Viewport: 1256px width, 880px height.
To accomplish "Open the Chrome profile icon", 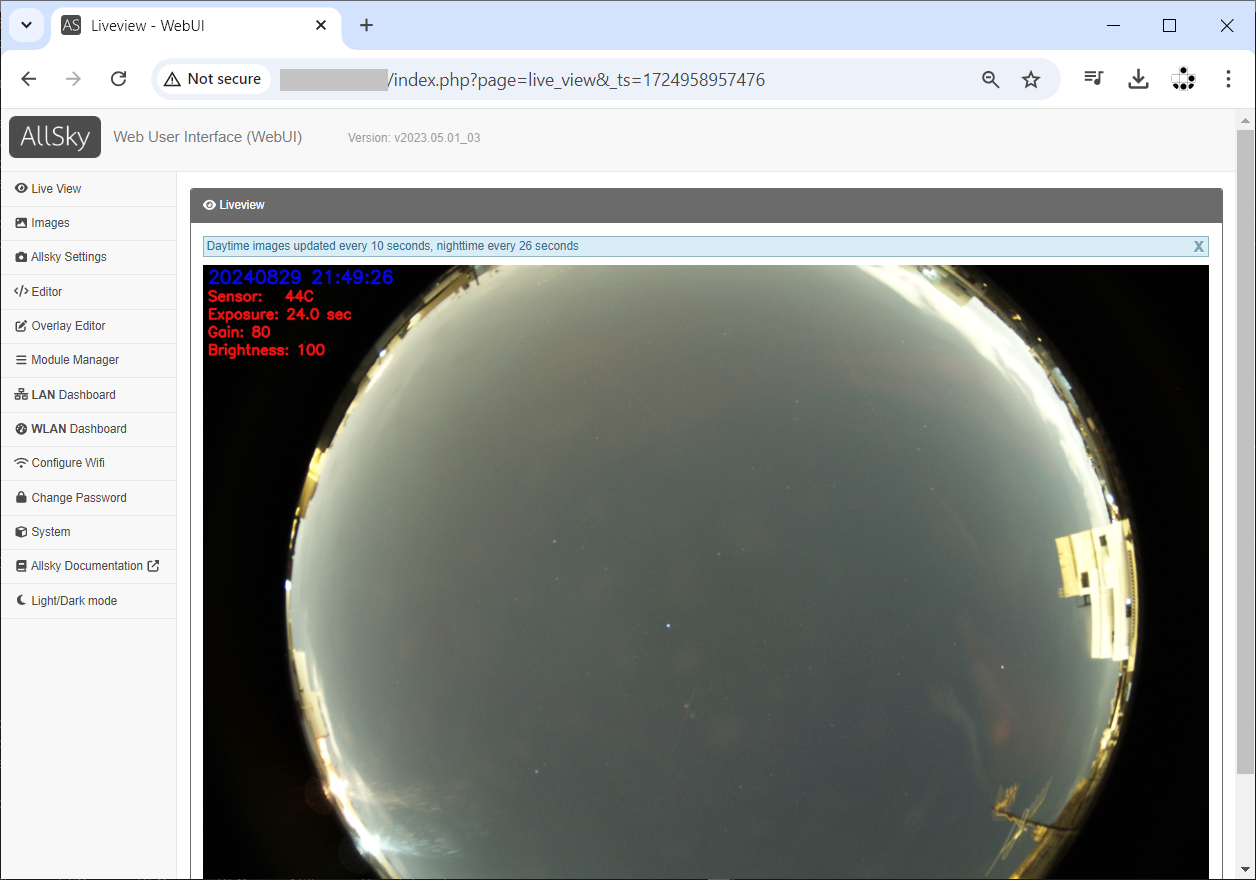I will [x=1183, y=79].
